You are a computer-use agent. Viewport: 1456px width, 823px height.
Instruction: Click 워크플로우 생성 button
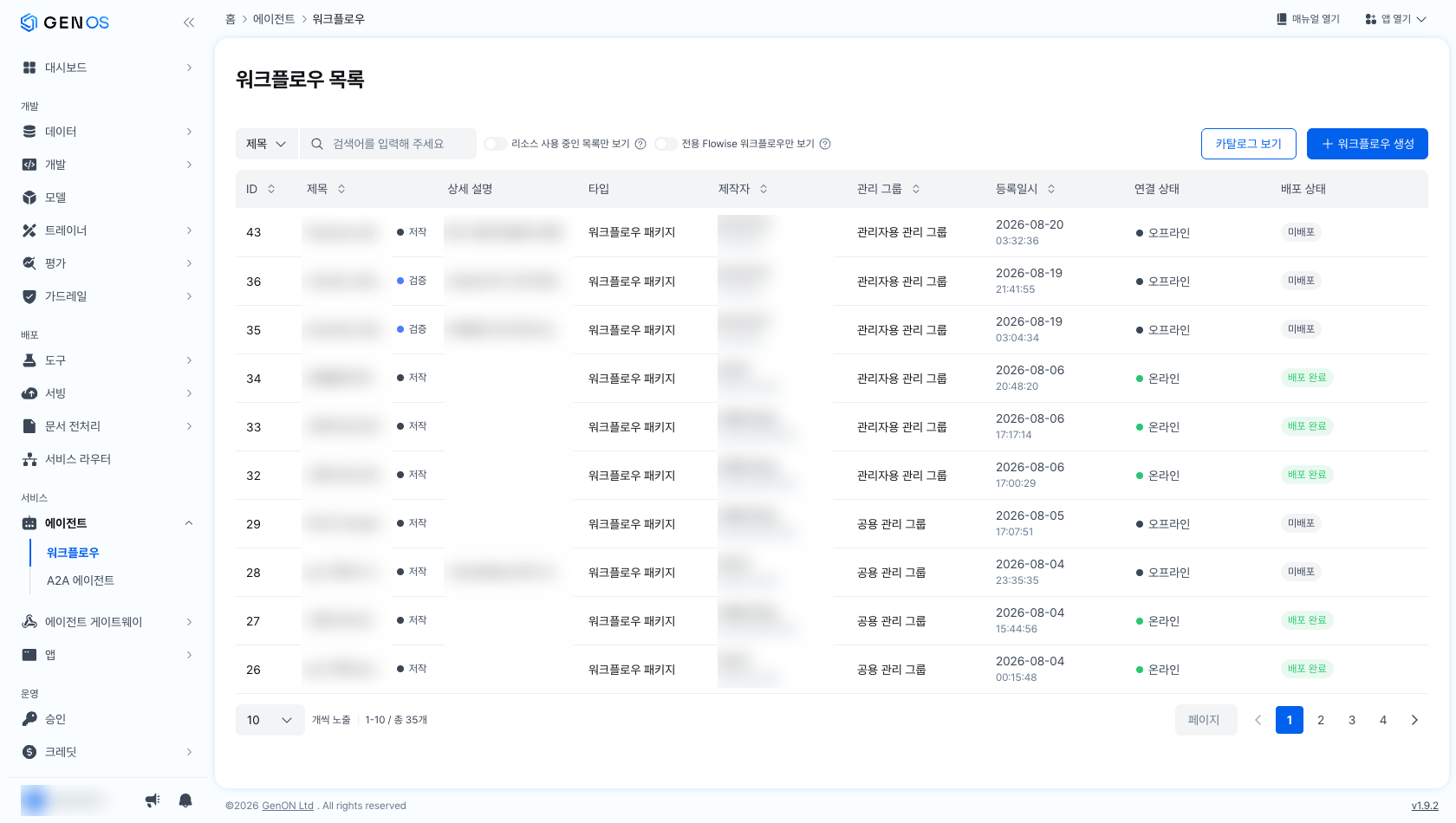(1367, 144)
